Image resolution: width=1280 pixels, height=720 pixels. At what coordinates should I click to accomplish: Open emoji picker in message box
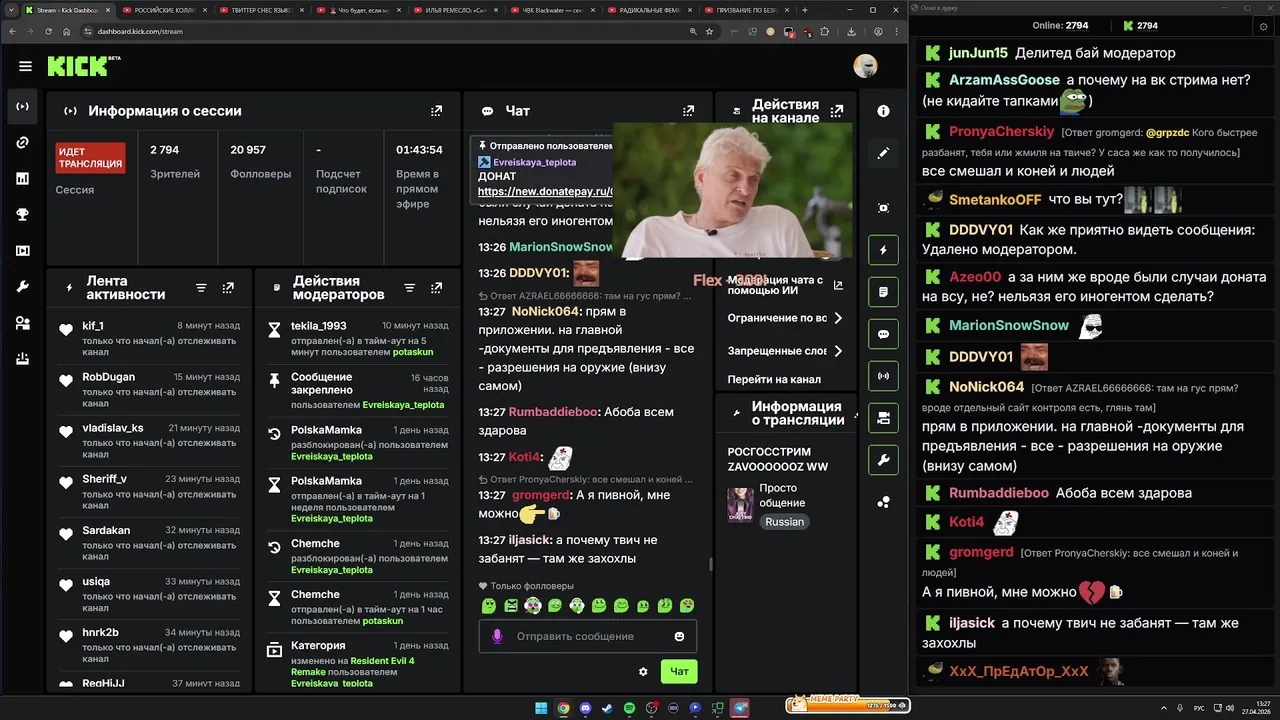[680, 636]
